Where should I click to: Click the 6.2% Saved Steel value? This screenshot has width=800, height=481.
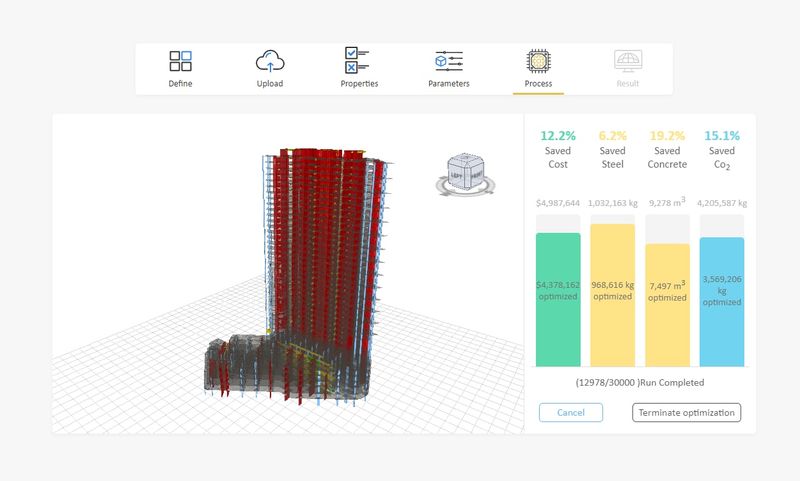click(x=612, y=136)
